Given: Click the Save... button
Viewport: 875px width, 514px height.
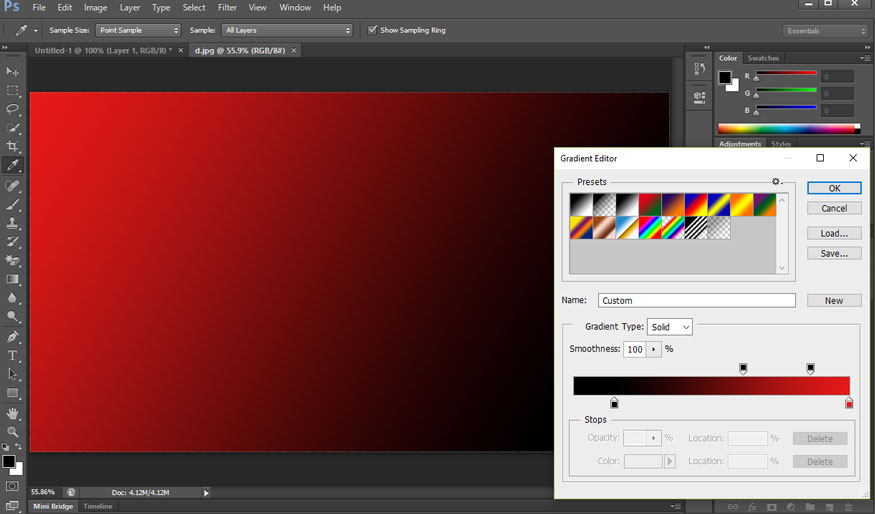Looking at the screenshot, I should tap(834, 253).
